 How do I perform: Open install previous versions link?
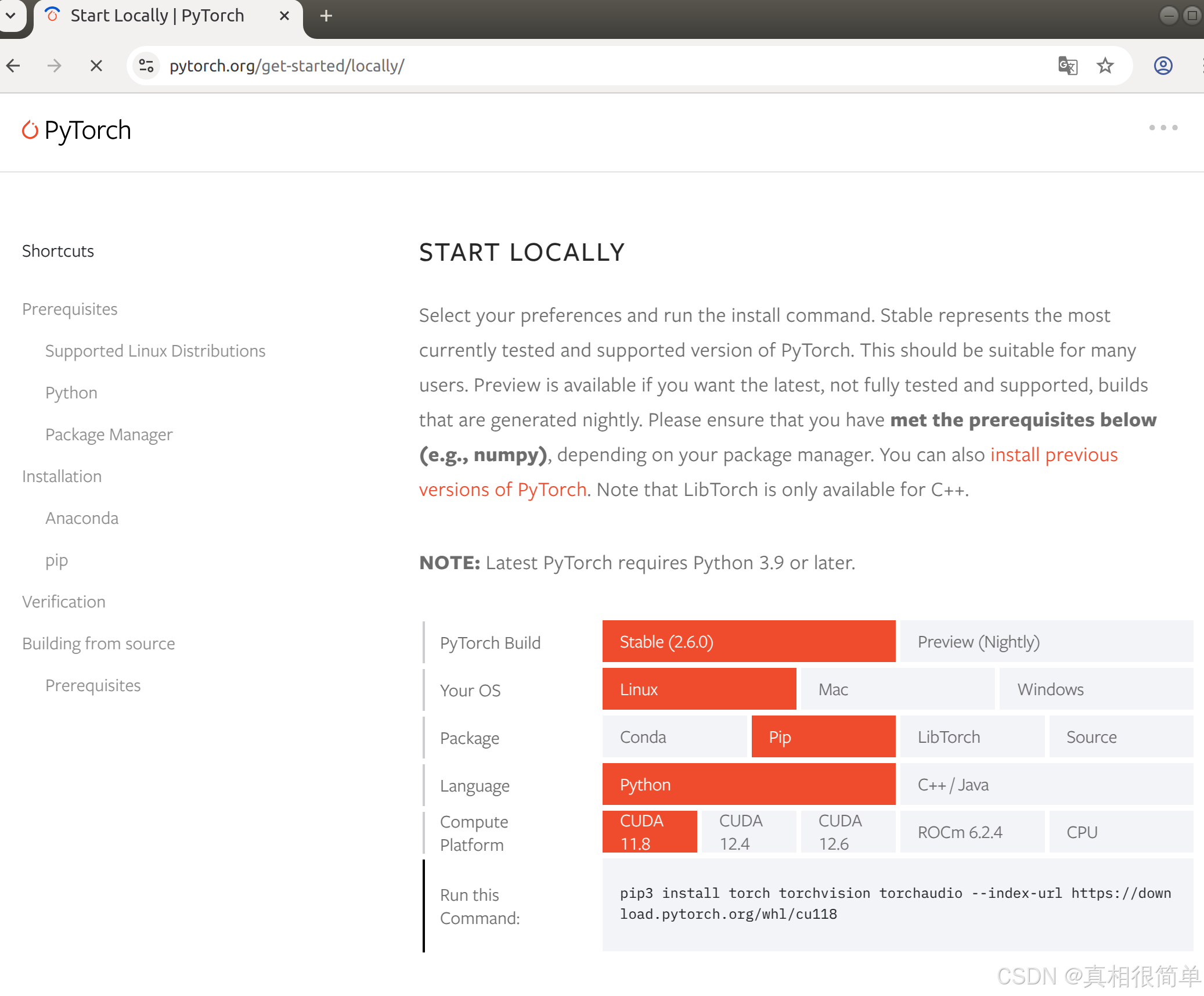pyautogui.click(x=1054, y=455)
